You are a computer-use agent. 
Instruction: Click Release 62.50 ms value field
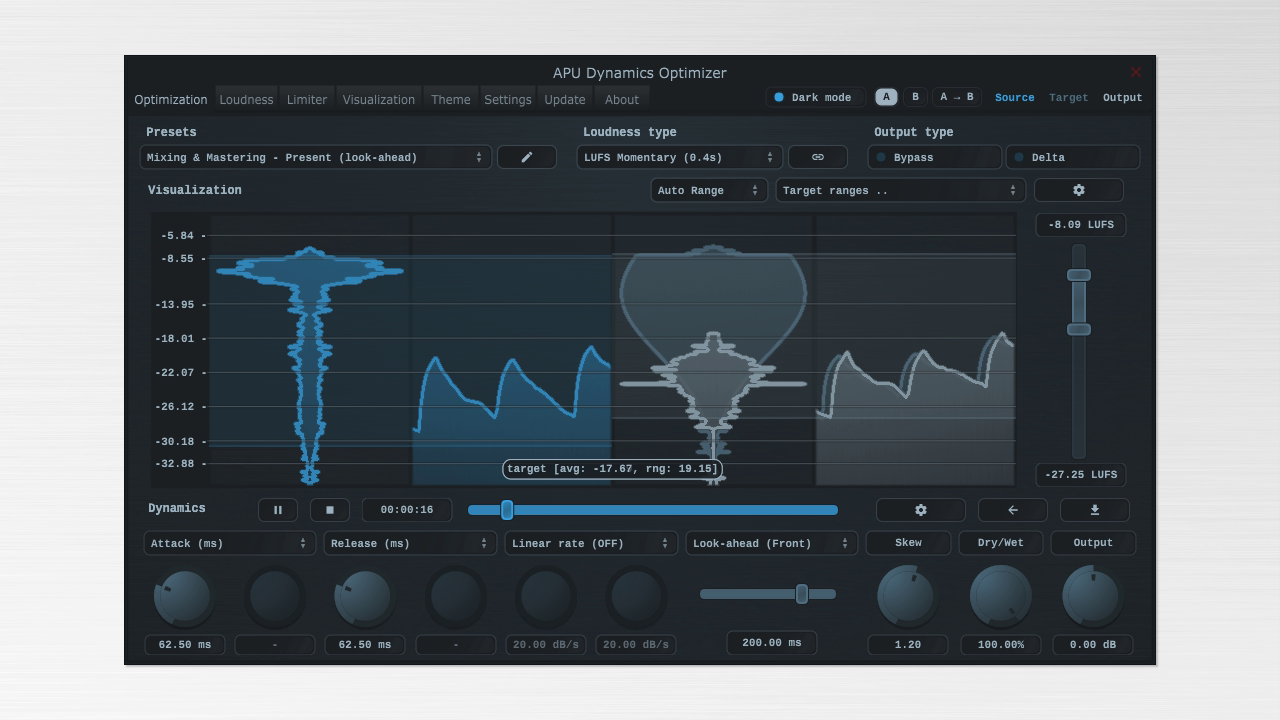tap(365, 645)
